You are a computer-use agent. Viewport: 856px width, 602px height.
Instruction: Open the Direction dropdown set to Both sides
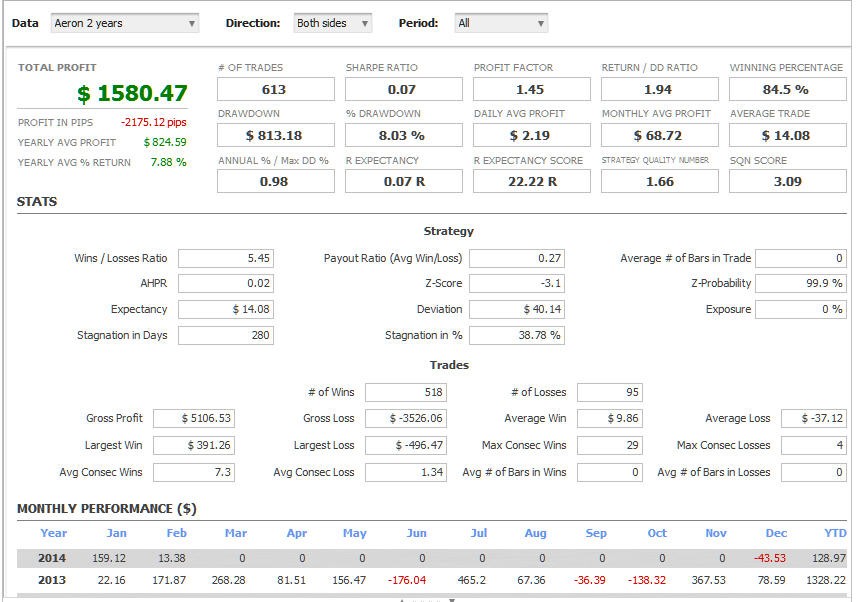330,22
